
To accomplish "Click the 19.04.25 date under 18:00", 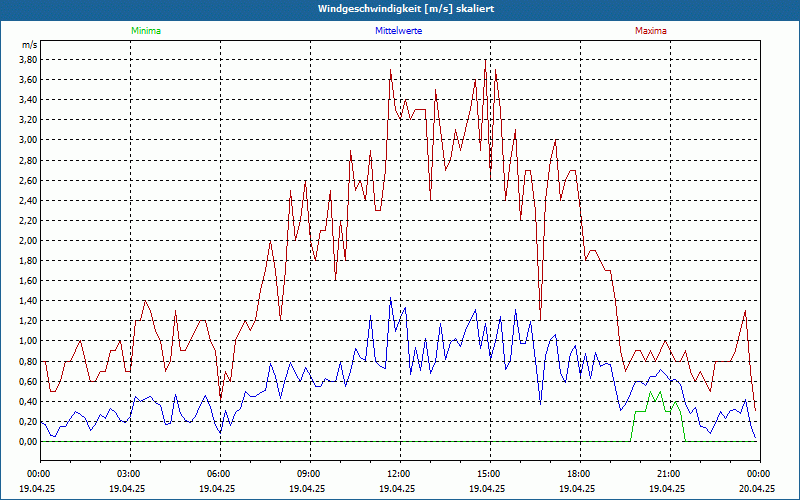I will coord(577,488).
